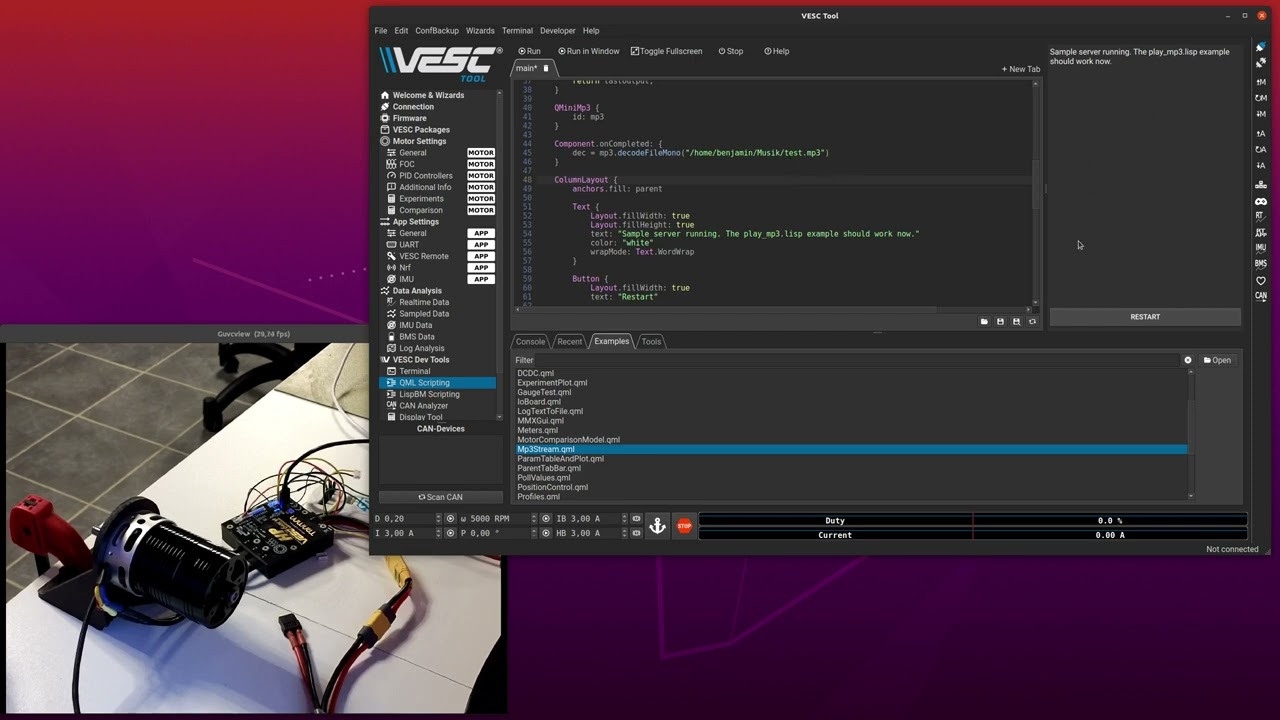Screen dimensions: 1280x720
Task: Run position P 0,00 play button
Action: [546, 533]
